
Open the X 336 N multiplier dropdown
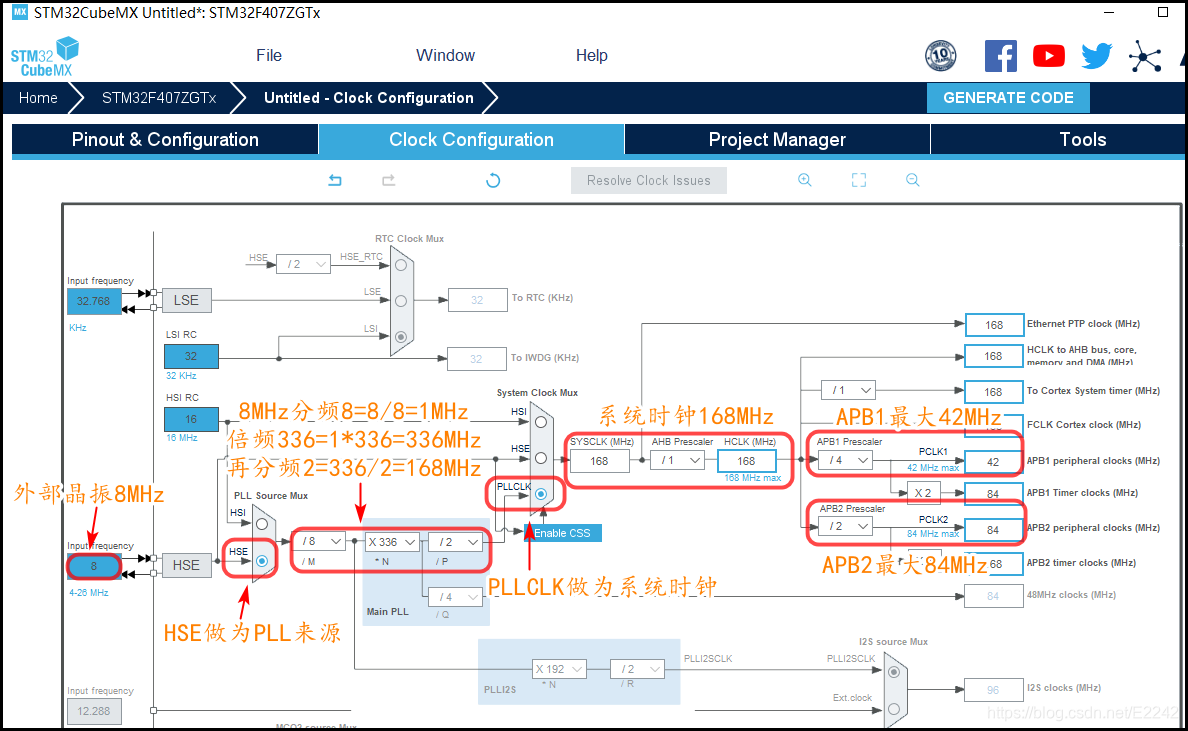click(392, 542)
